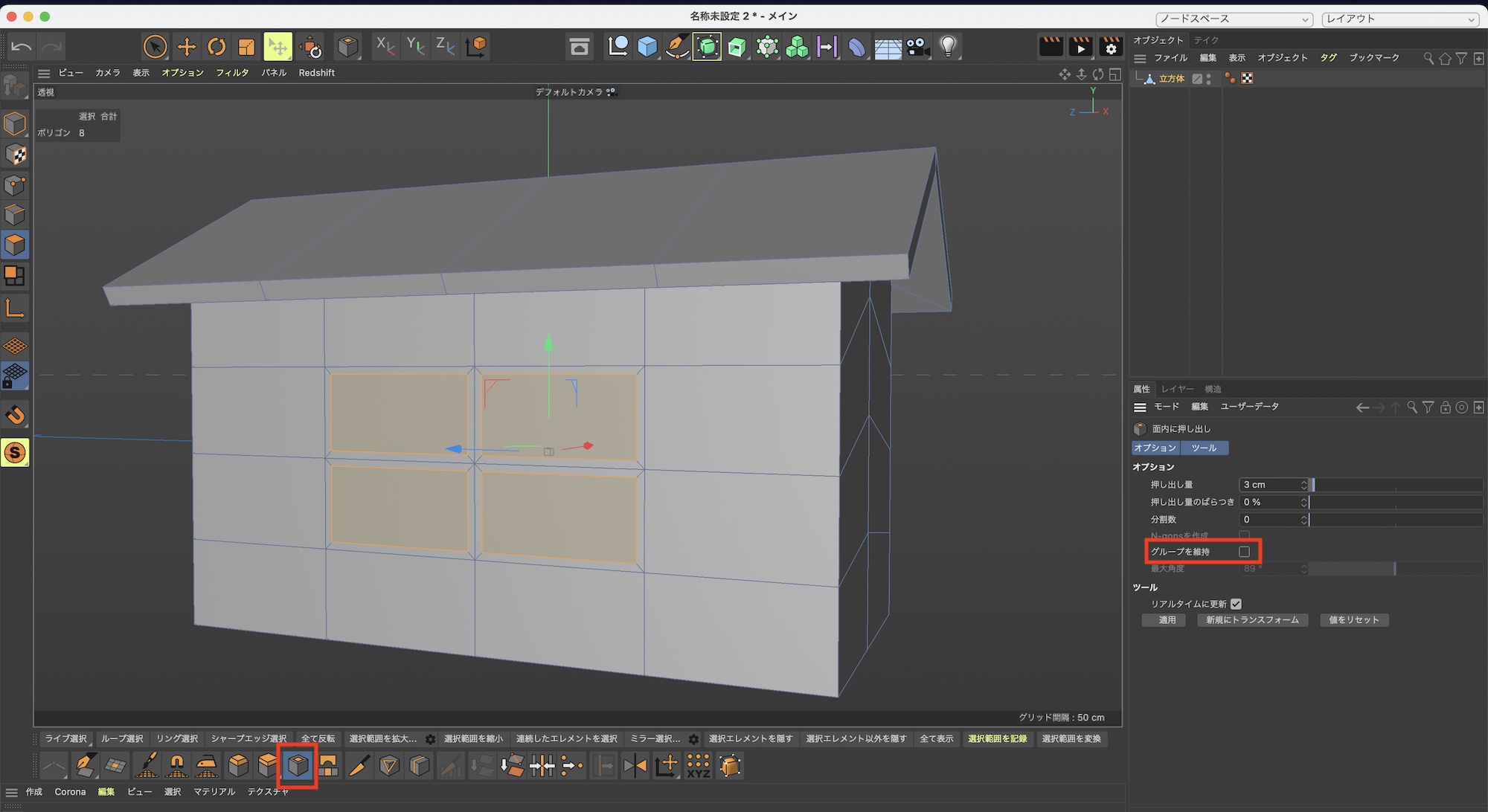Screen dimensions: 1488x812
Task: Add a camera object icon
Action: click(917, 47)
